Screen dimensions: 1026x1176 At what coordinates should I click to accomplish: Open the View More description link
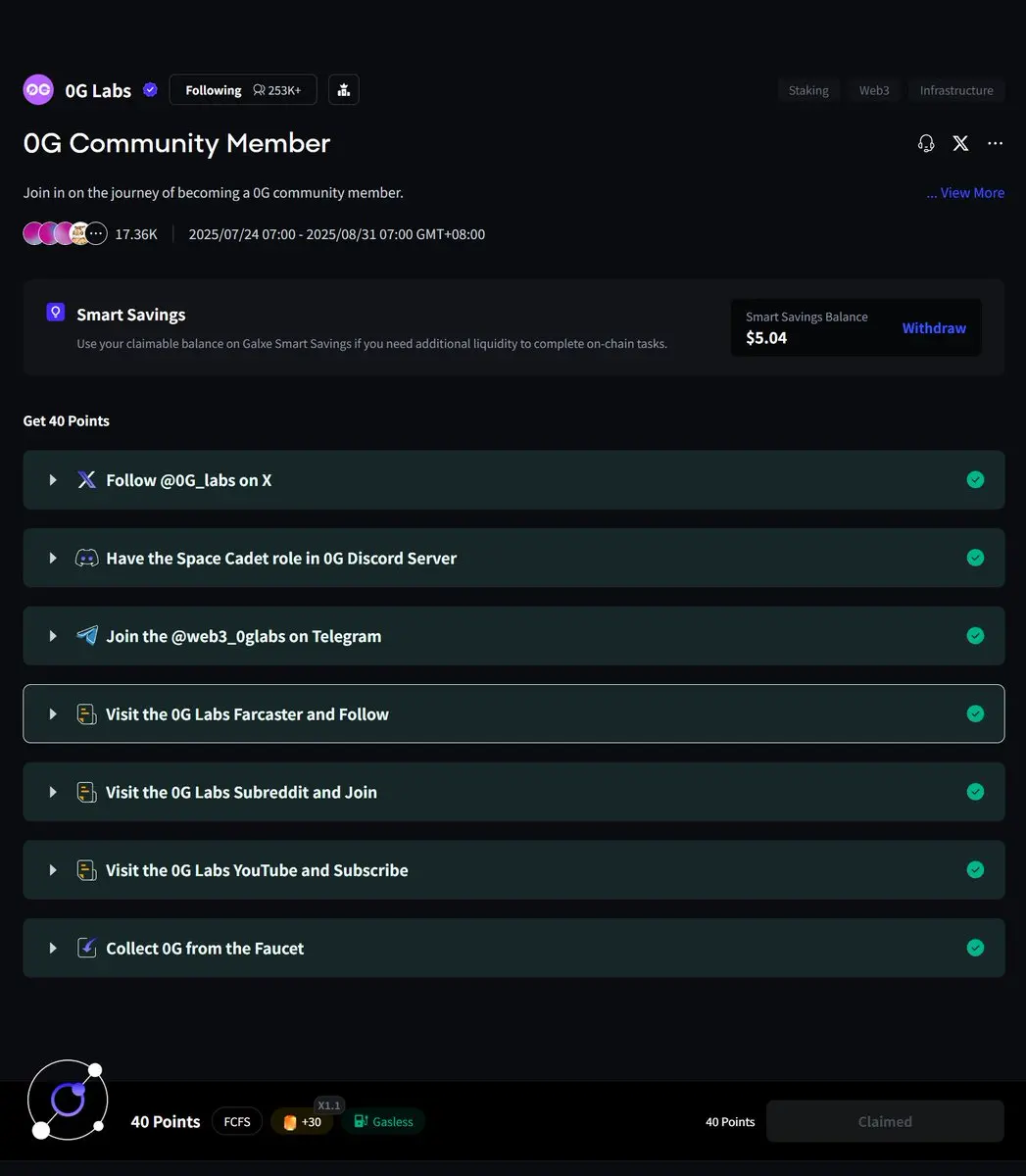(x=965, y=193)
